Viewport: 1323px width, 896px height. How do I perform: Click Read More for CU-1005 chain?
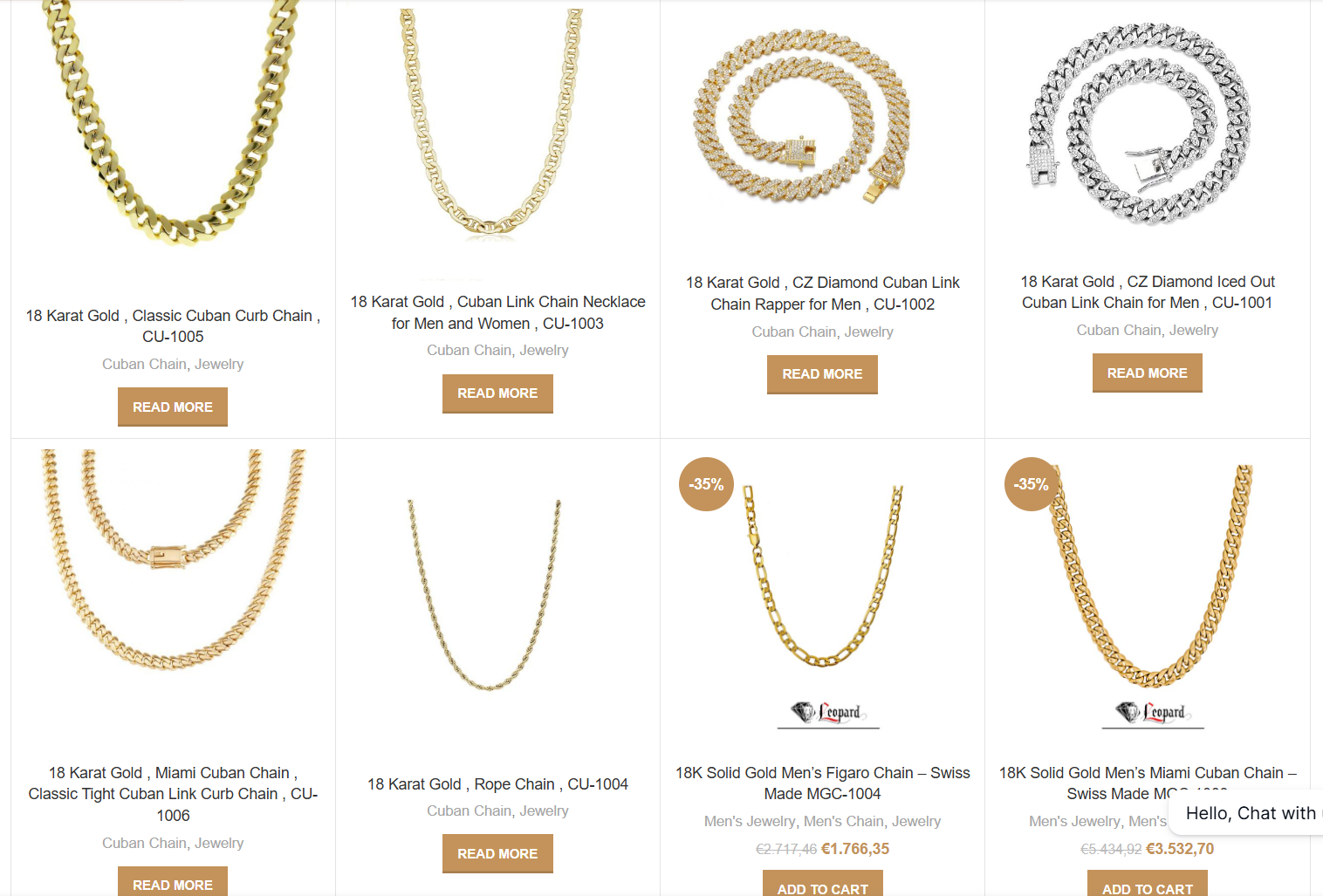coord(173,407)
